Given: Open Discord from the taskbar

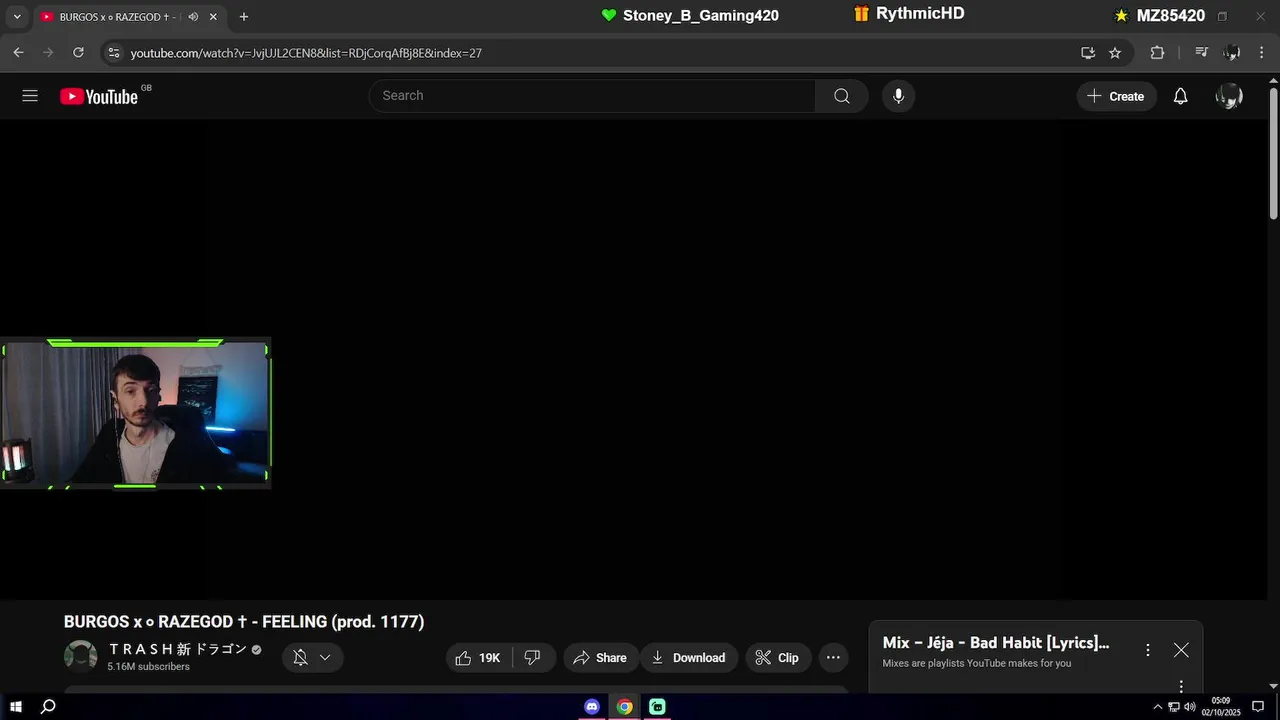Looking at the screenshot, I should 592,706.
